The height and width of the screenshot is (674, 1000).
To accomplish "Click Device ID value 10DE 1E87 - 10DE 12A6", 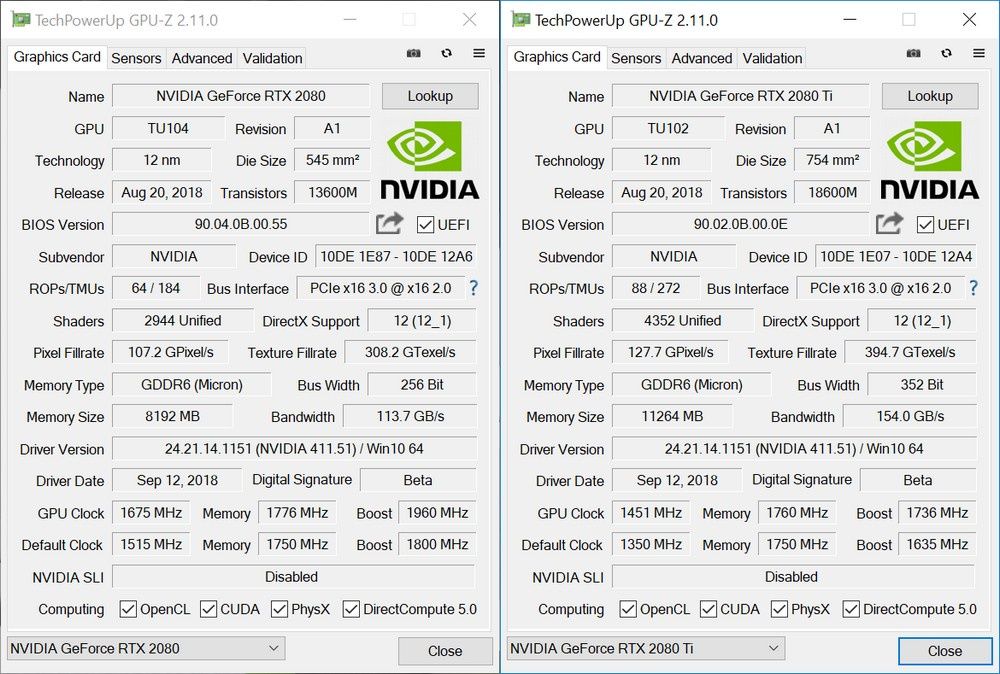I will coord(396,256).
